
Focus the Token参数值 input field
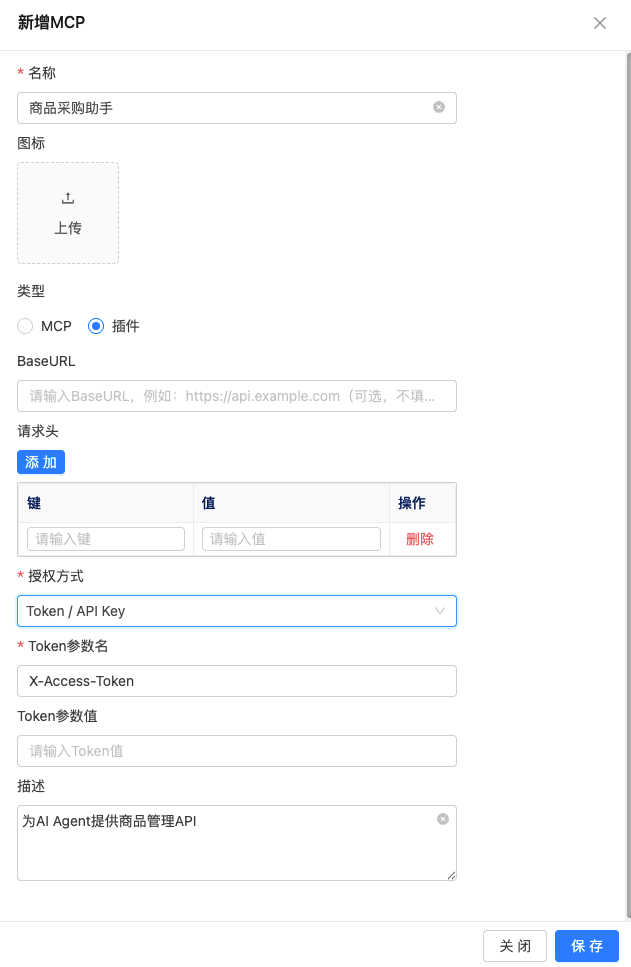pos(236,751)
